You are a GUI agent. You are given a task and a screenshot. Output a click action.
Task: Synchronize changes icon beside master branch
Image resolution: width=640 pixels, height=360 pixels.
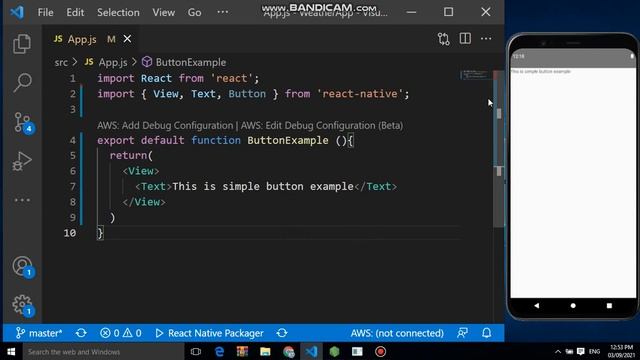pos(81,333)
